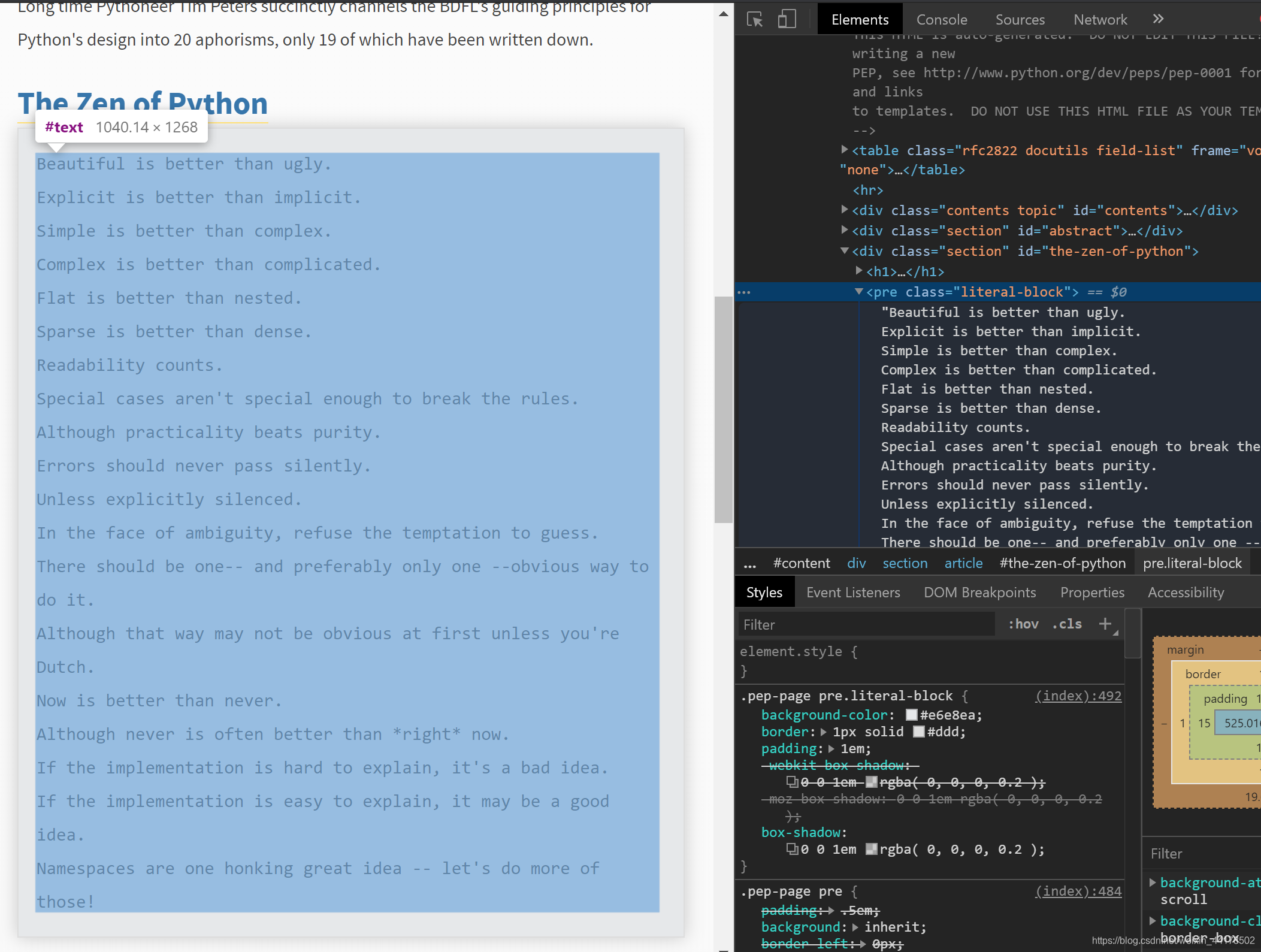
Task: Click the breadcrumb overflow ellipsis before #content
Action: [x=749, y=564]
